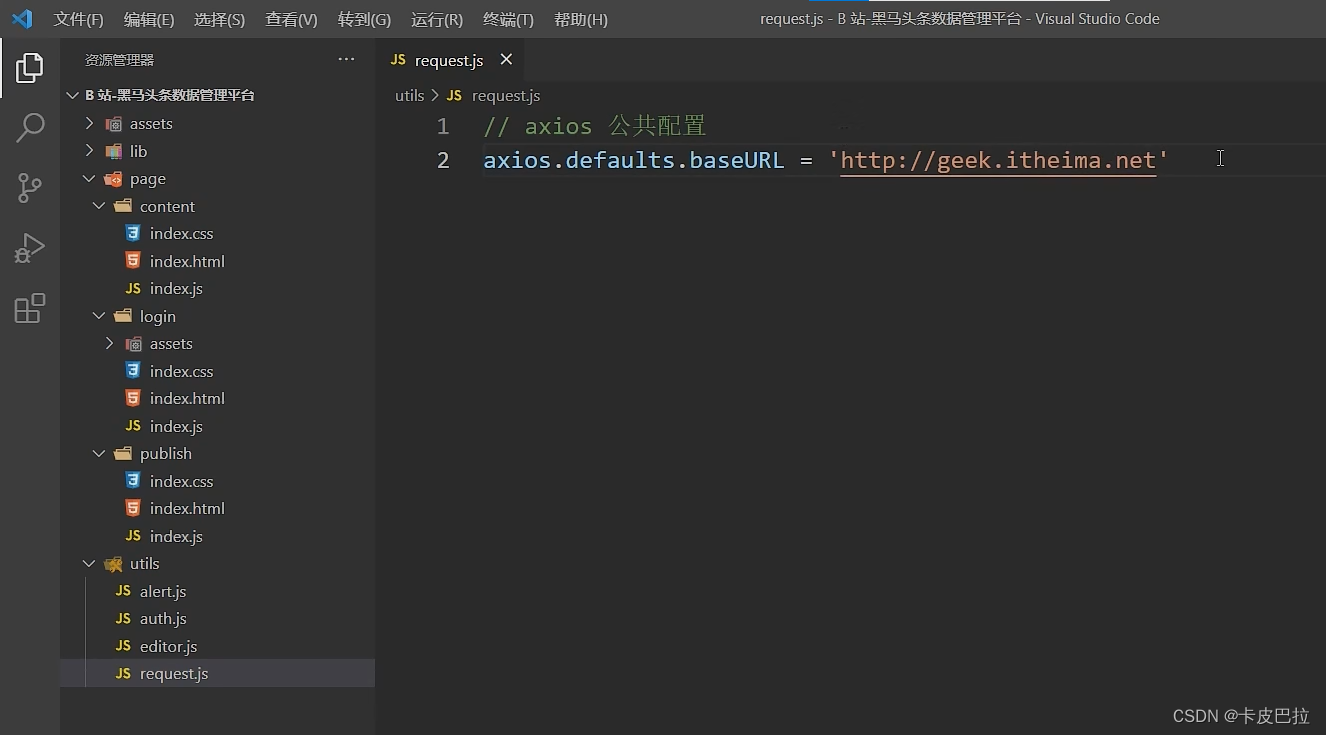The height and width of the screenshot is (735, 1326).
Task: Open Explorer panel more actions ellipsis
Action: click(x=346, y=60)
